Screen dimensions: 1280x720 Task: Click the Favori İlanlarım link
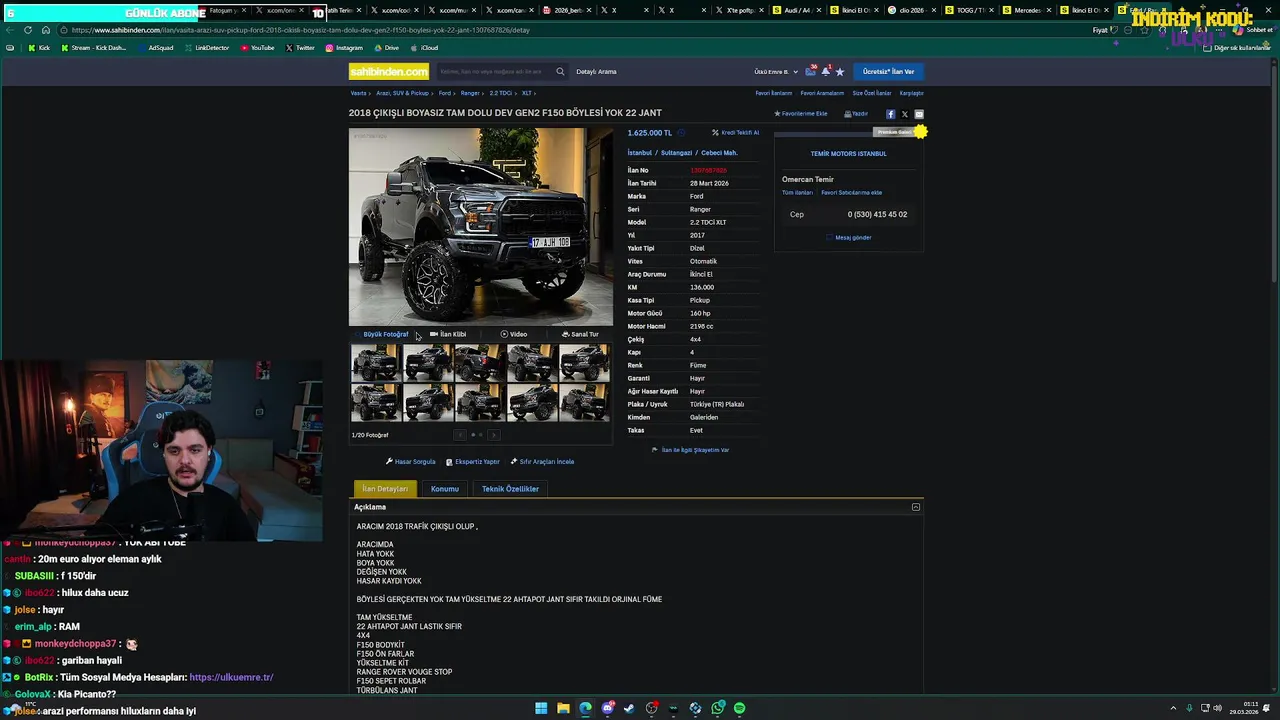(773, 93)
